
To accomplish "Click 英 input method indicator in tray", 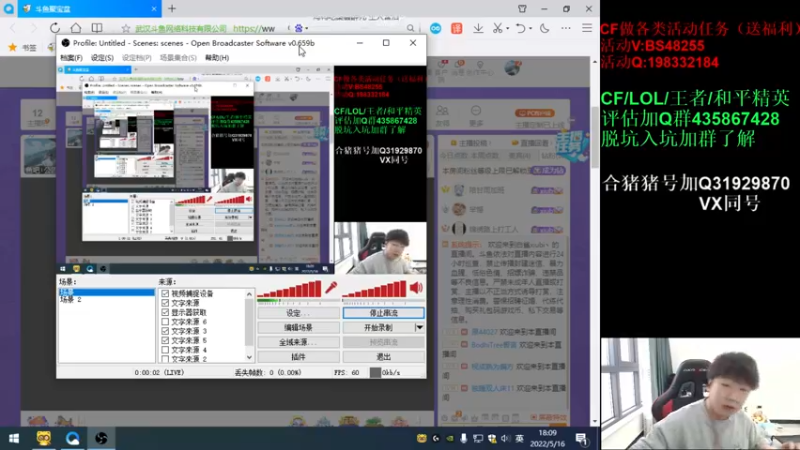I will (519, 438).
